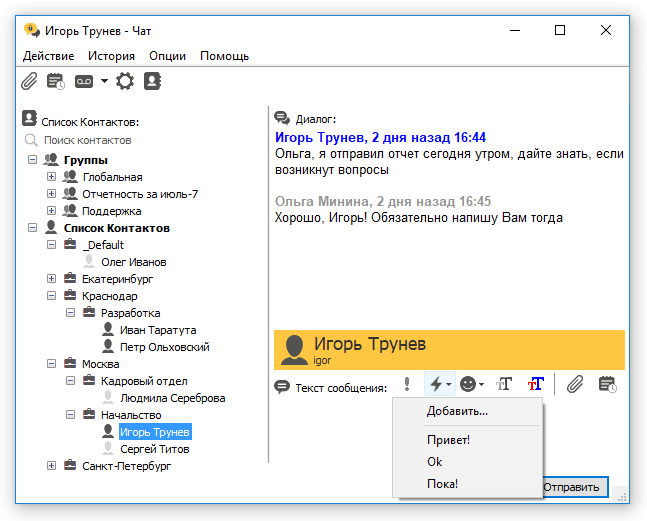Click message header Ольга Минина, 2 дня назад 16:45
This screenshot has width=647, height=521.
click(383, 201)
